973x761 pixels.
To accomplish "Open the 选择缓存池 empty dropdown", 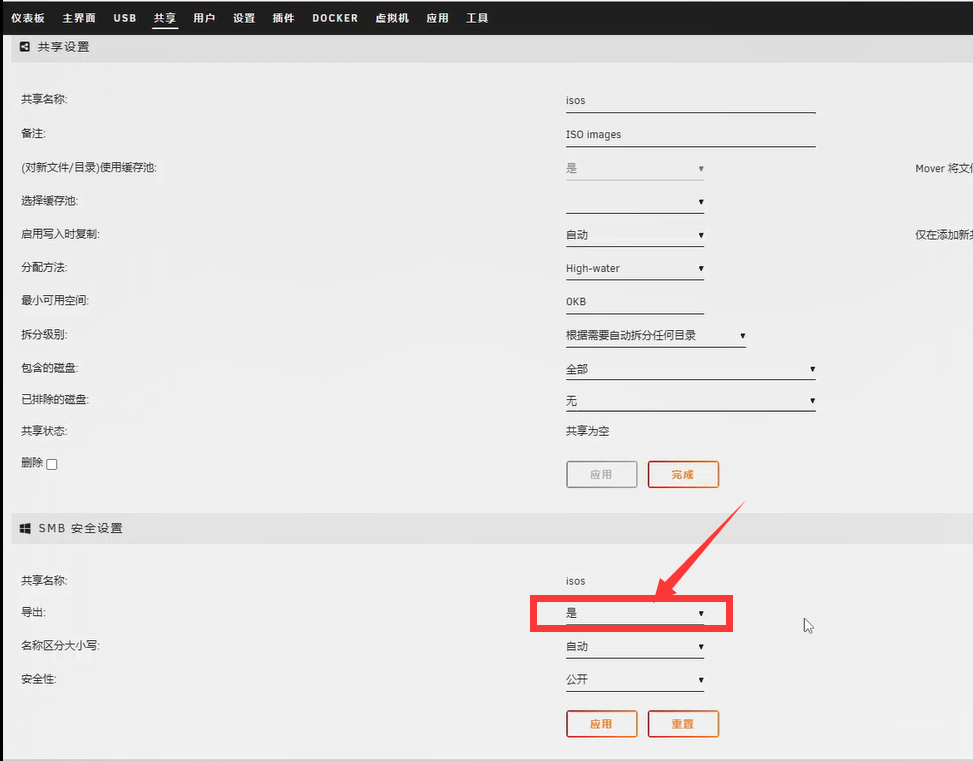I will [x=635, y=202].
